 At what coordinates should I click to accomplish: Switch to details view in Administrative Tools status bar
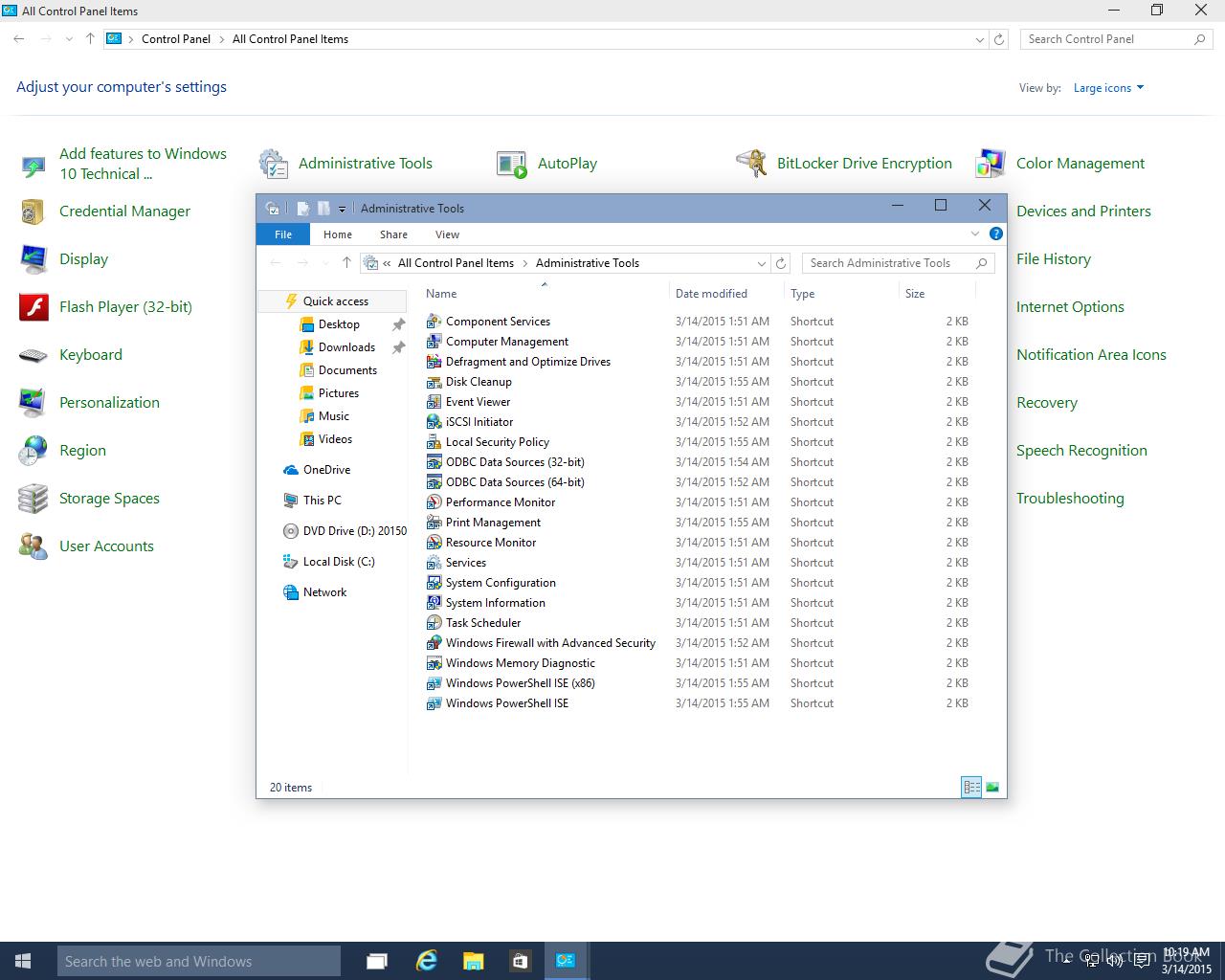click(x=971, y=788)
